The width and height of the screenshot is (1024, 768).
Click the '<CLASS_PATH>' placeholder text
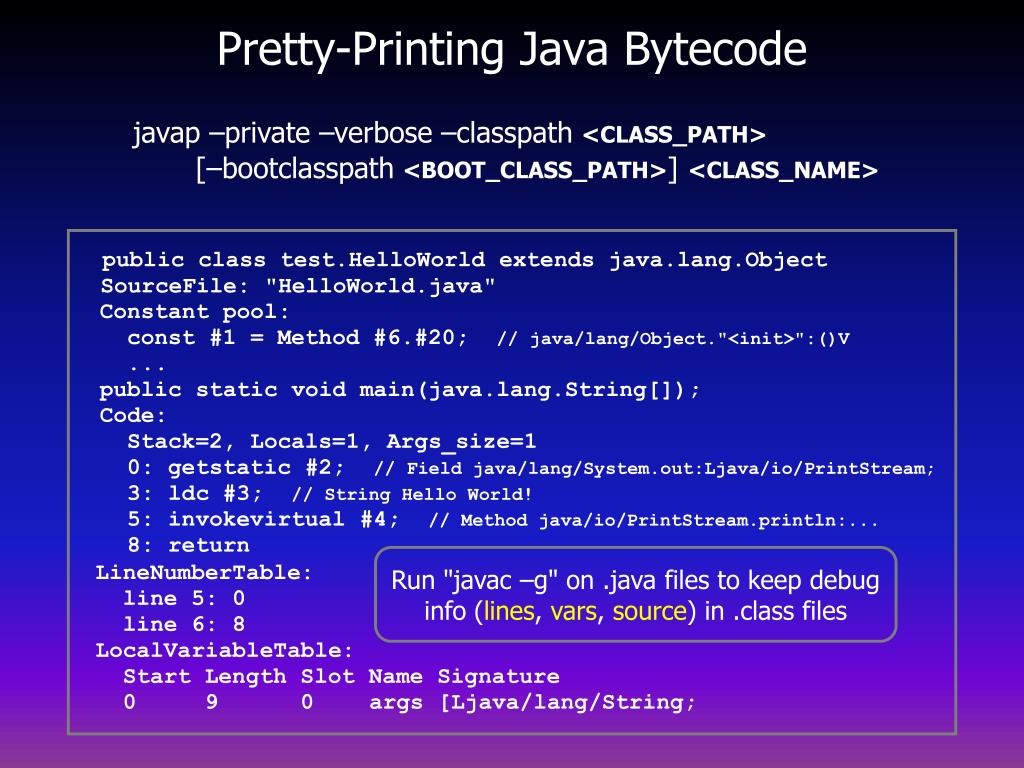(x=674, y=135)
